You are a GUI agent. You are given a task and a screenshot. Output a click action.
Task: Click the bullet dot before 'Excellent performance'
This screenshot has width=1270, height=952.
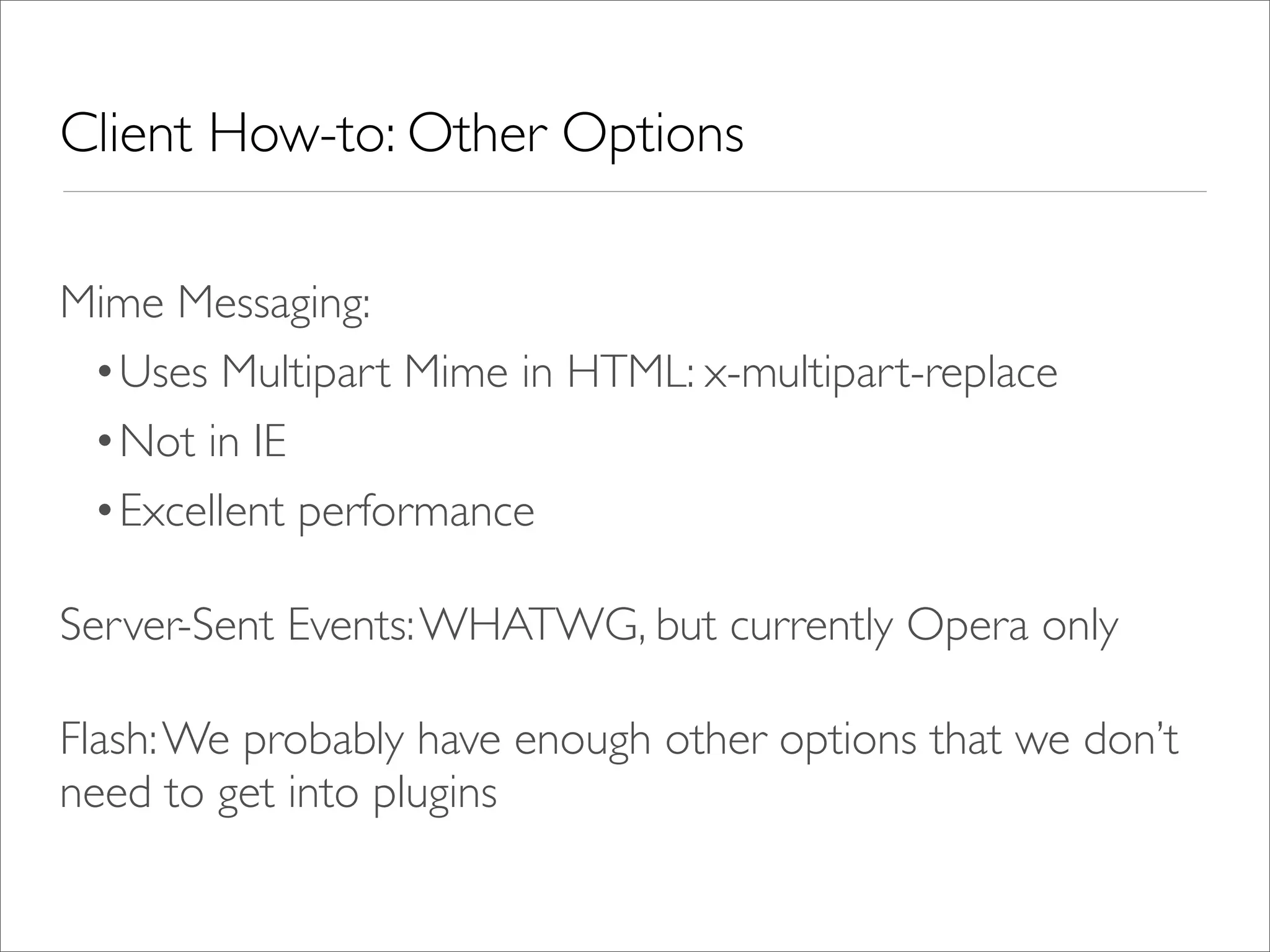[x=104, y=512]
